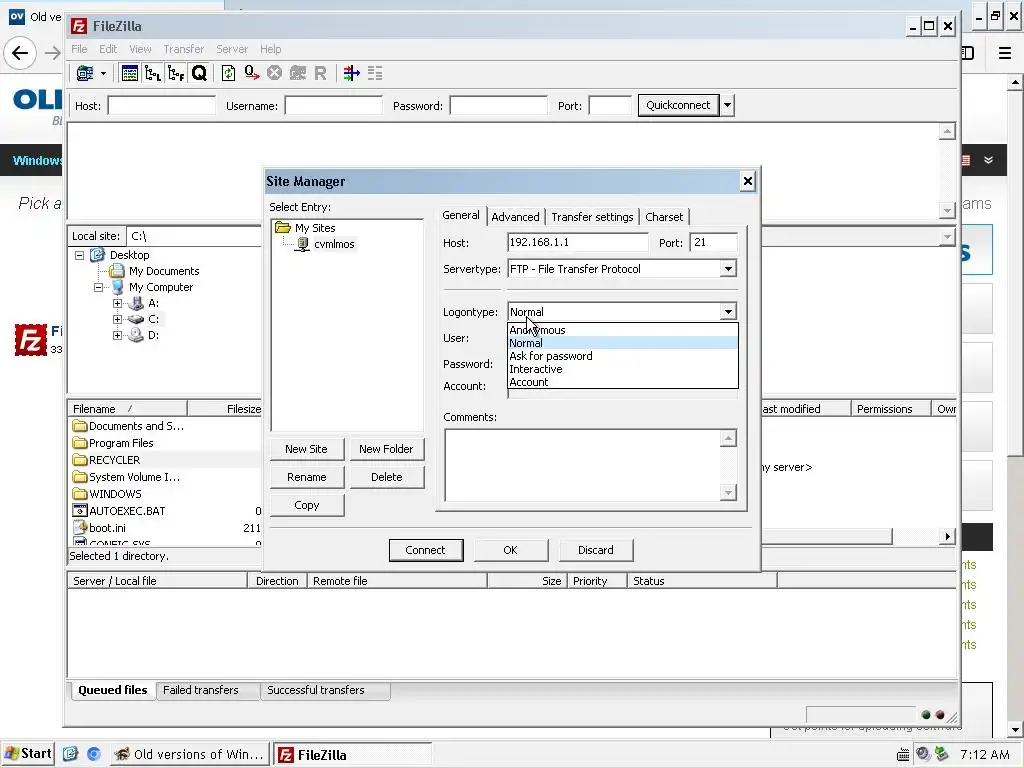Toggle transfer queue display Q icon
This screenshot has width=1024, height=768.
(x=199, y=73)
